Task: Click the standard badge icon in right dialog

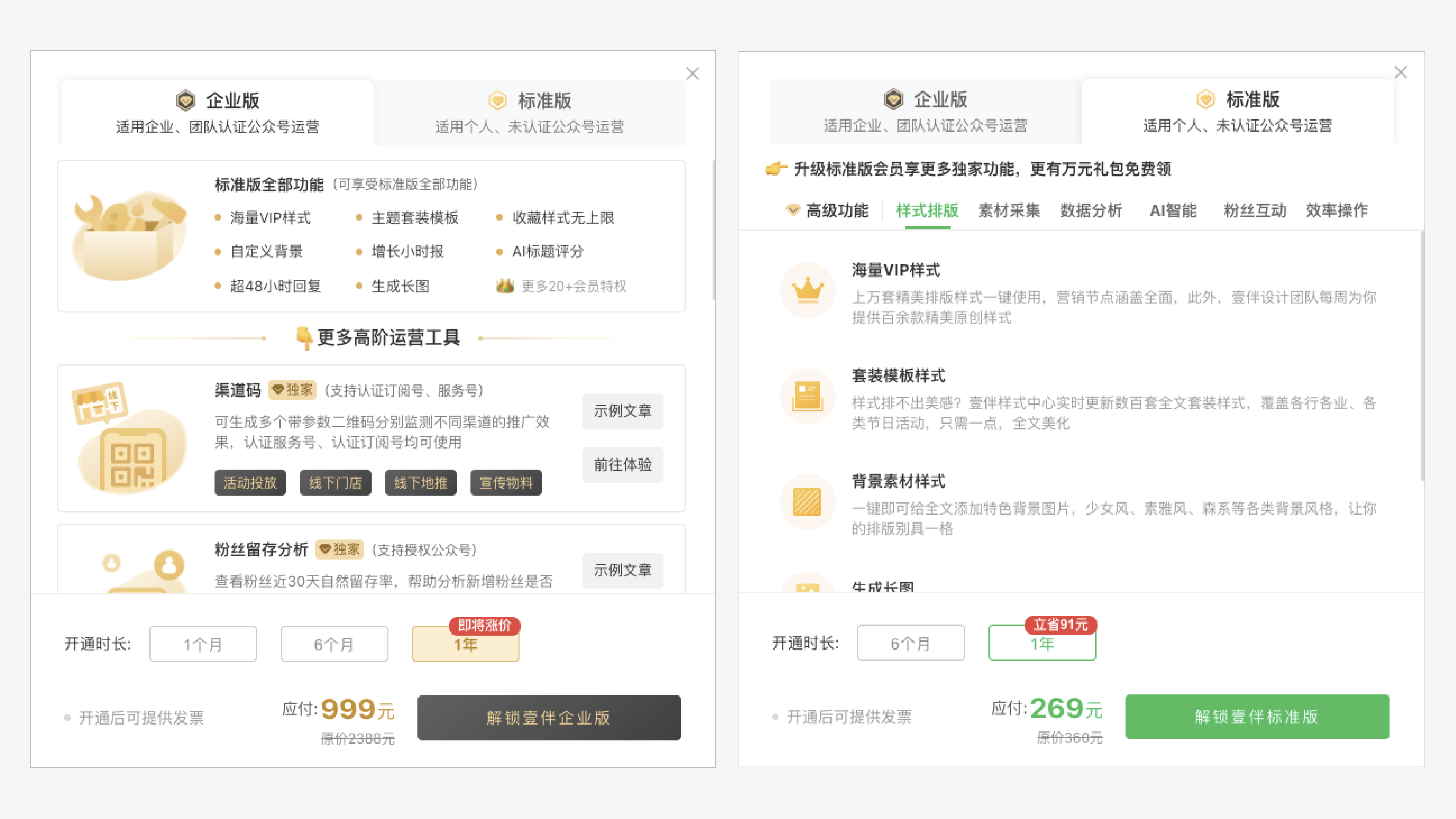Action: click(x=1206, y=99)
